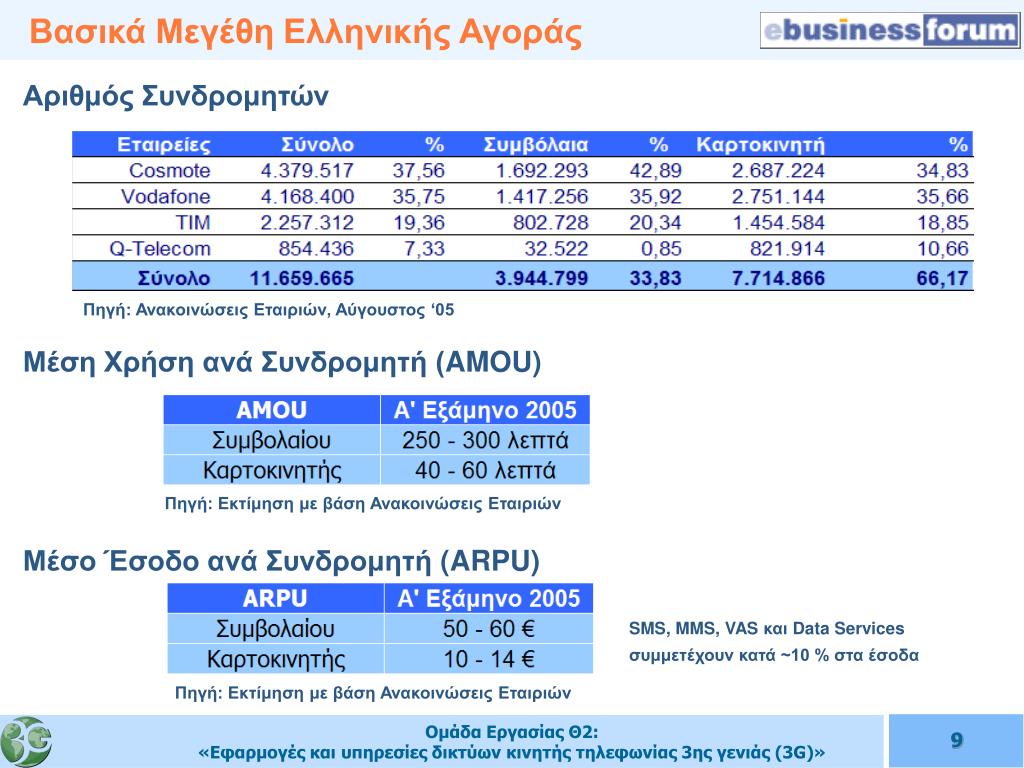Click Συμβολαίου row in AMOU table

click(272, 440)
